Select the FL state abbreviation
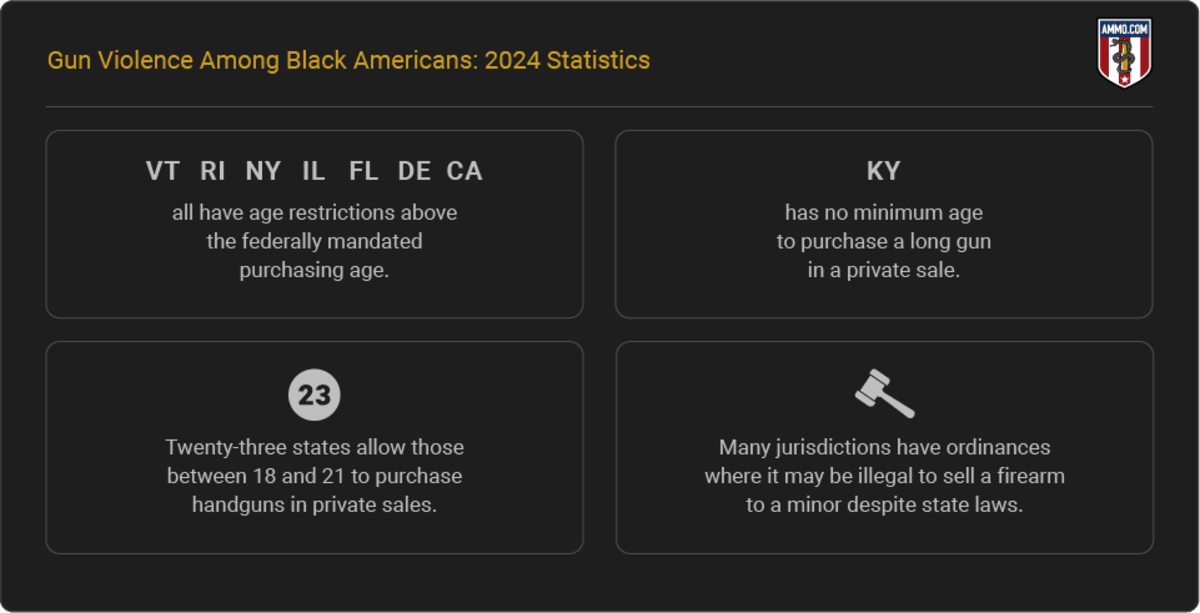This screenshot has height=613, width=1200. [363, 171]
